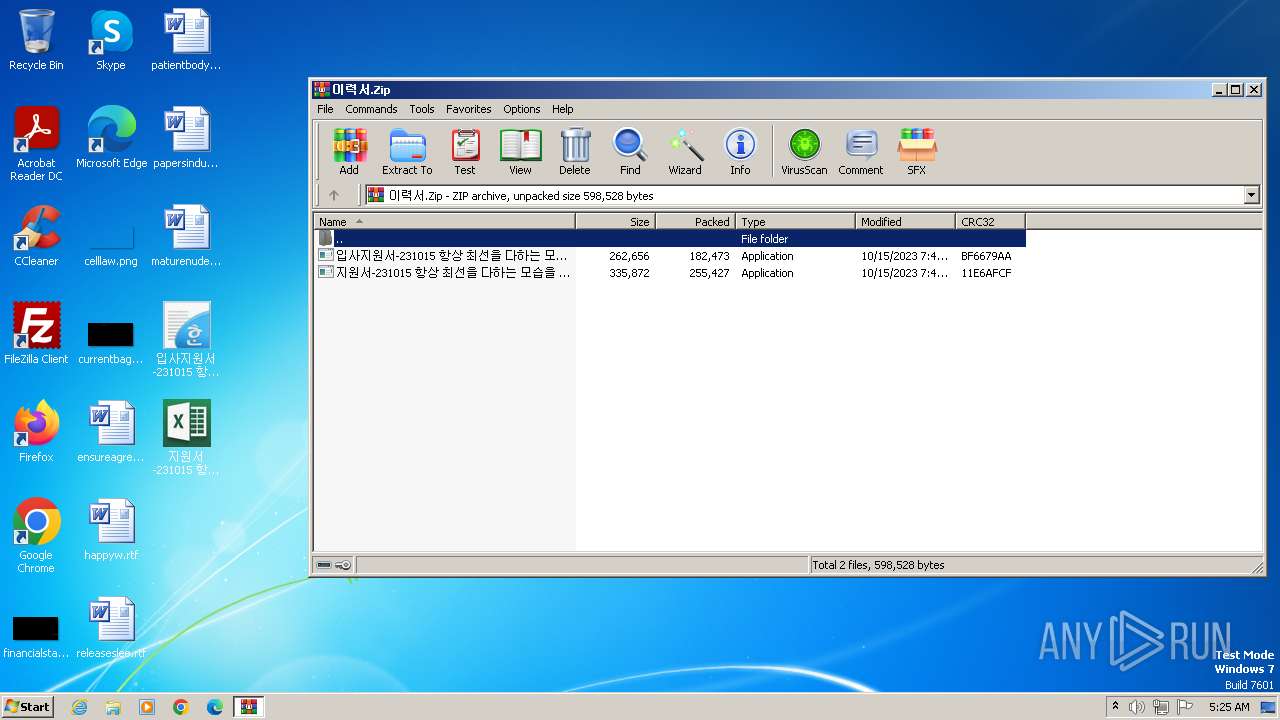Sort by the Name column header
Viewport: 1280px width, 720px height.
[445, 222]
